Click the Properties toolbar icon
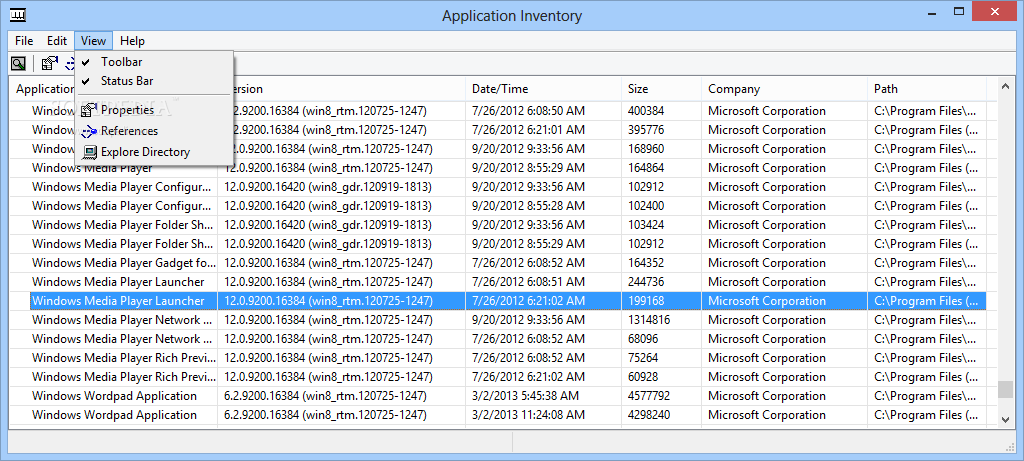1024x461 pixels. 50,63
